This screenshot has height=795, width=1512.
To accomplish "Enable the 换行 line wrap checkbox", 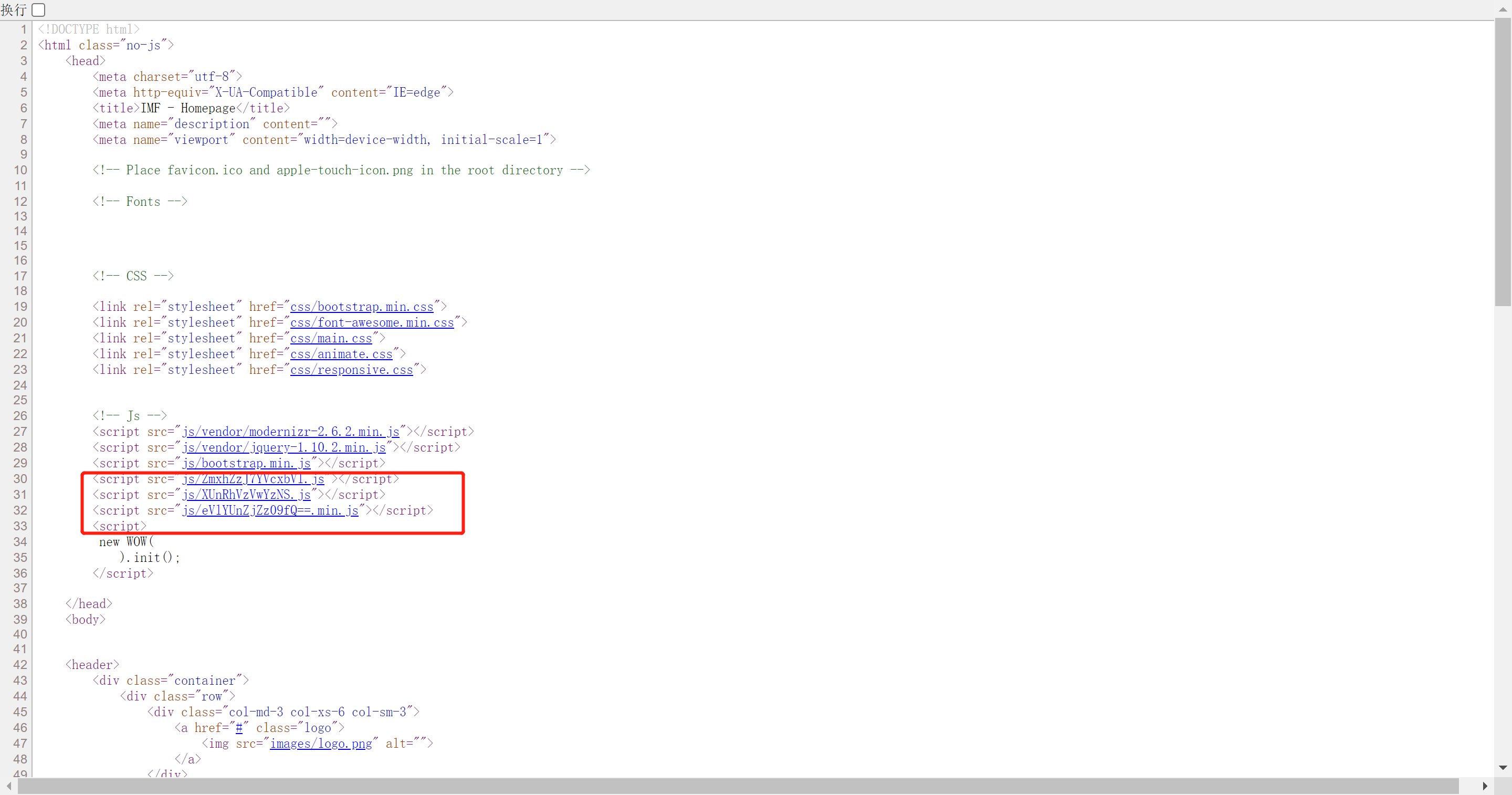I will click(x=39, y=10).
